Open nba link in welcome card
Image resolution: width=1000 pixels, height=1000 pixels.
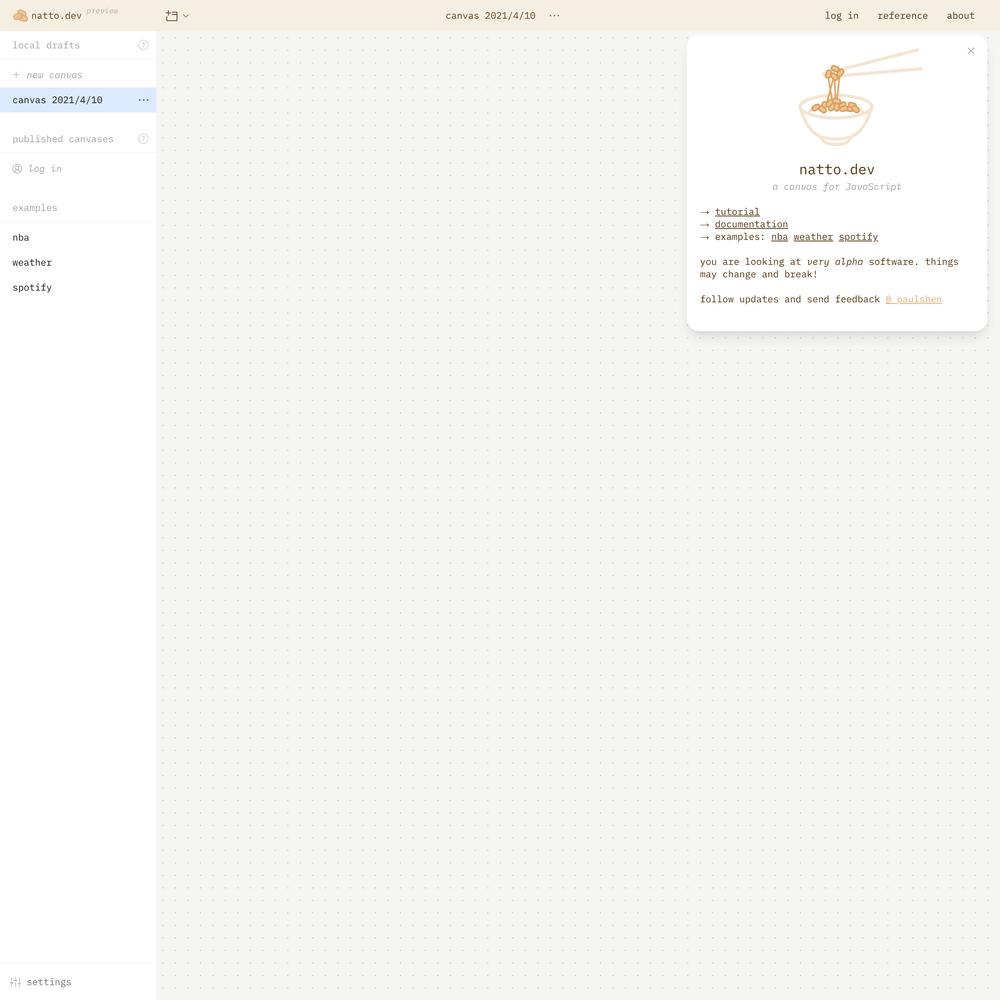click(779, 237)
